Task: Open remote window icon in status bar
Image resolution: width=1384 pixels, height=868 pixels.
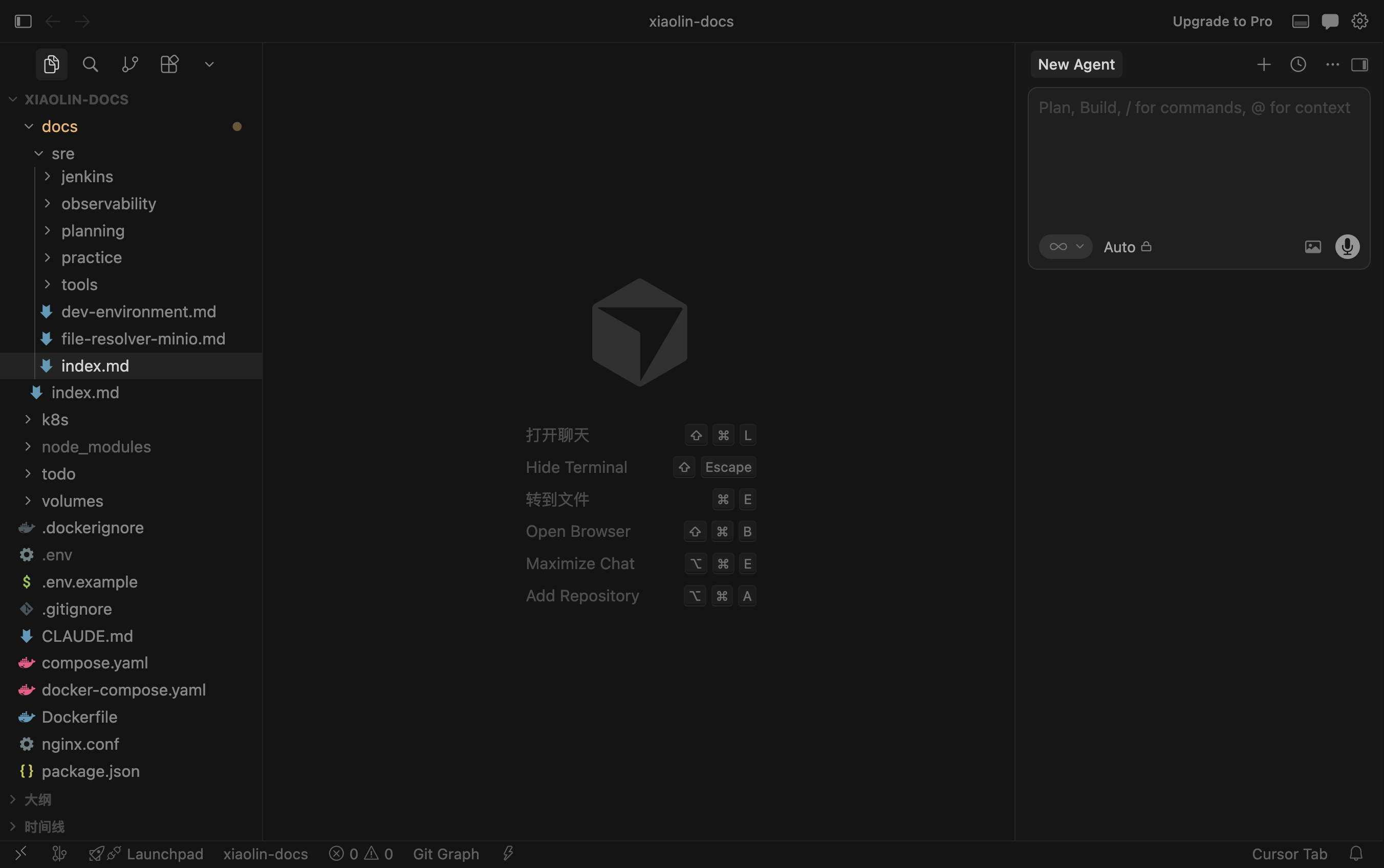Action: click(x=21, y=854)
